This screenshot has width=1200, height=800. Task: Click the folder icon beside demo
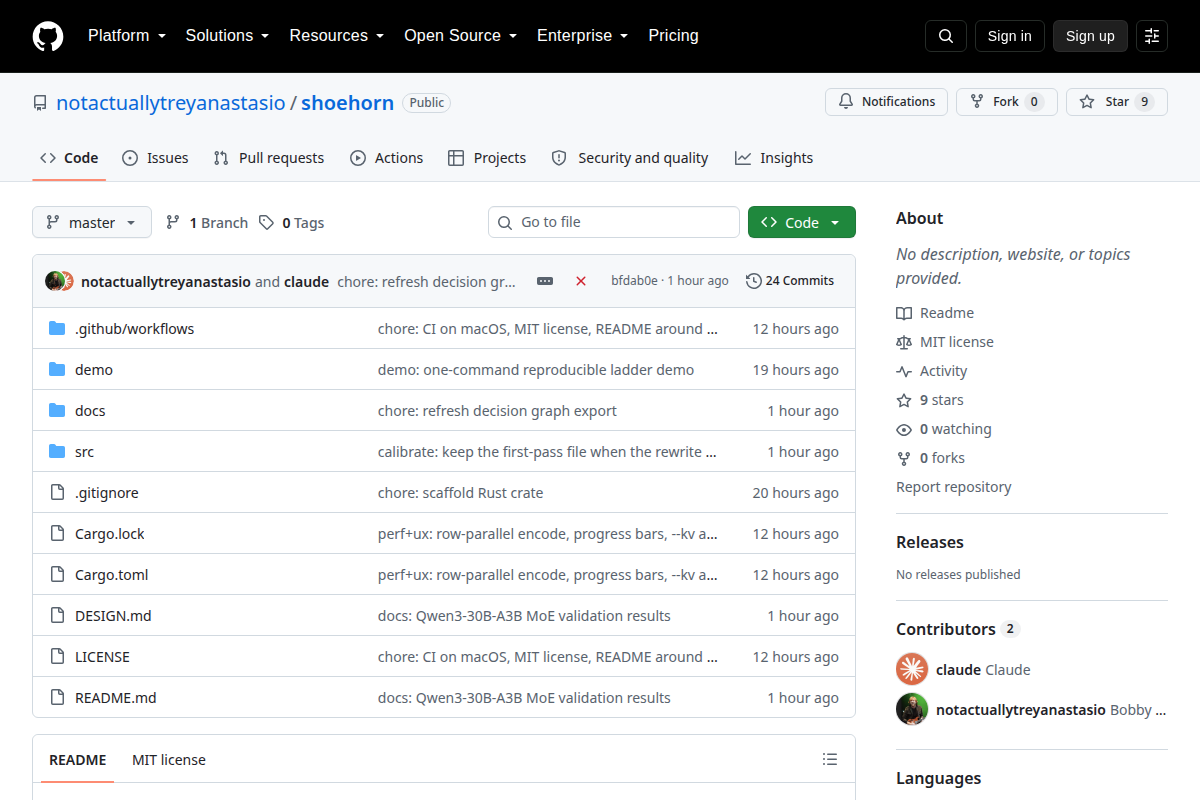57,370
